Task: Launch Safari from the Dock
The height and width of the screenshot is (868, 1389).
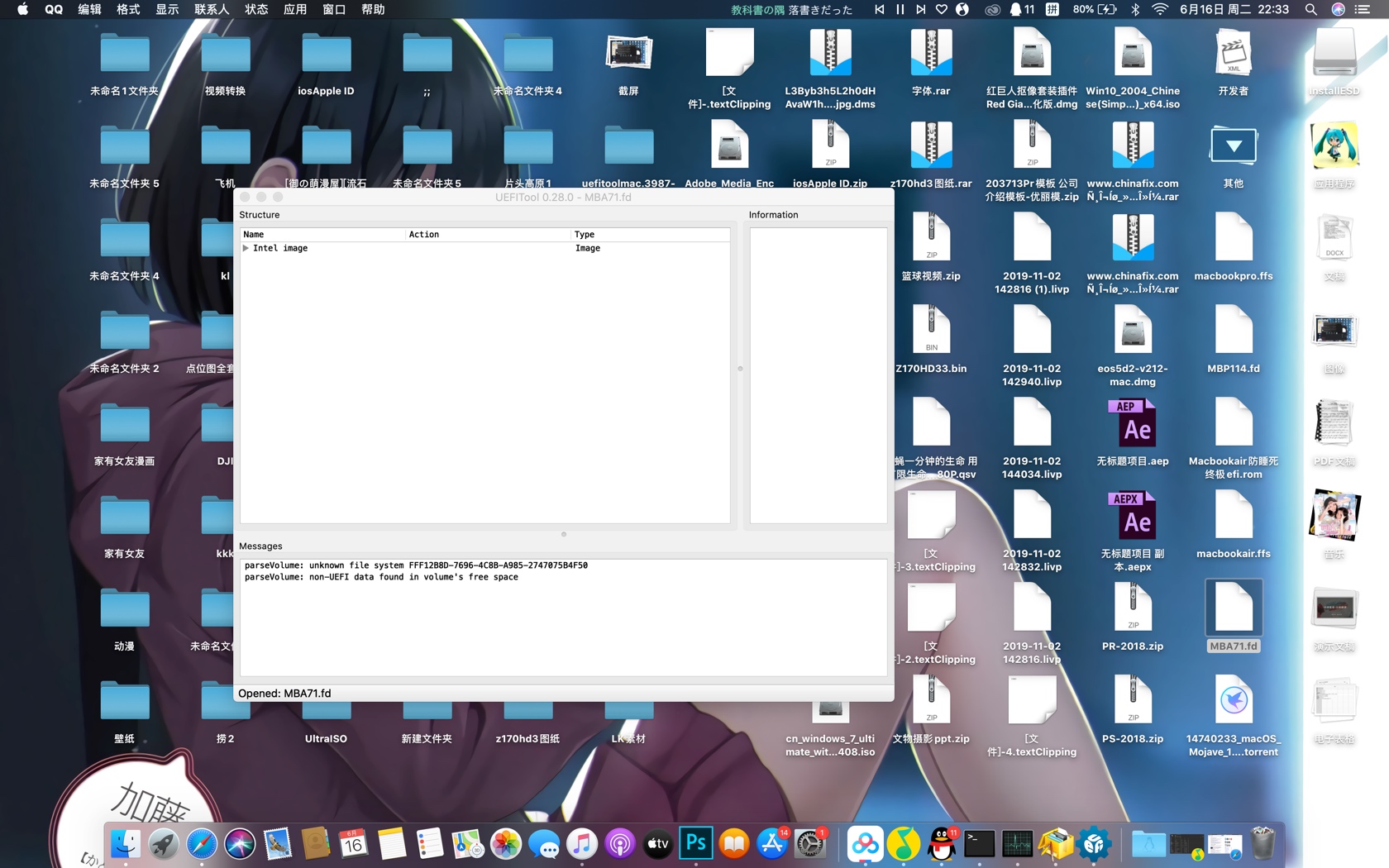Action: click(202, 844)
